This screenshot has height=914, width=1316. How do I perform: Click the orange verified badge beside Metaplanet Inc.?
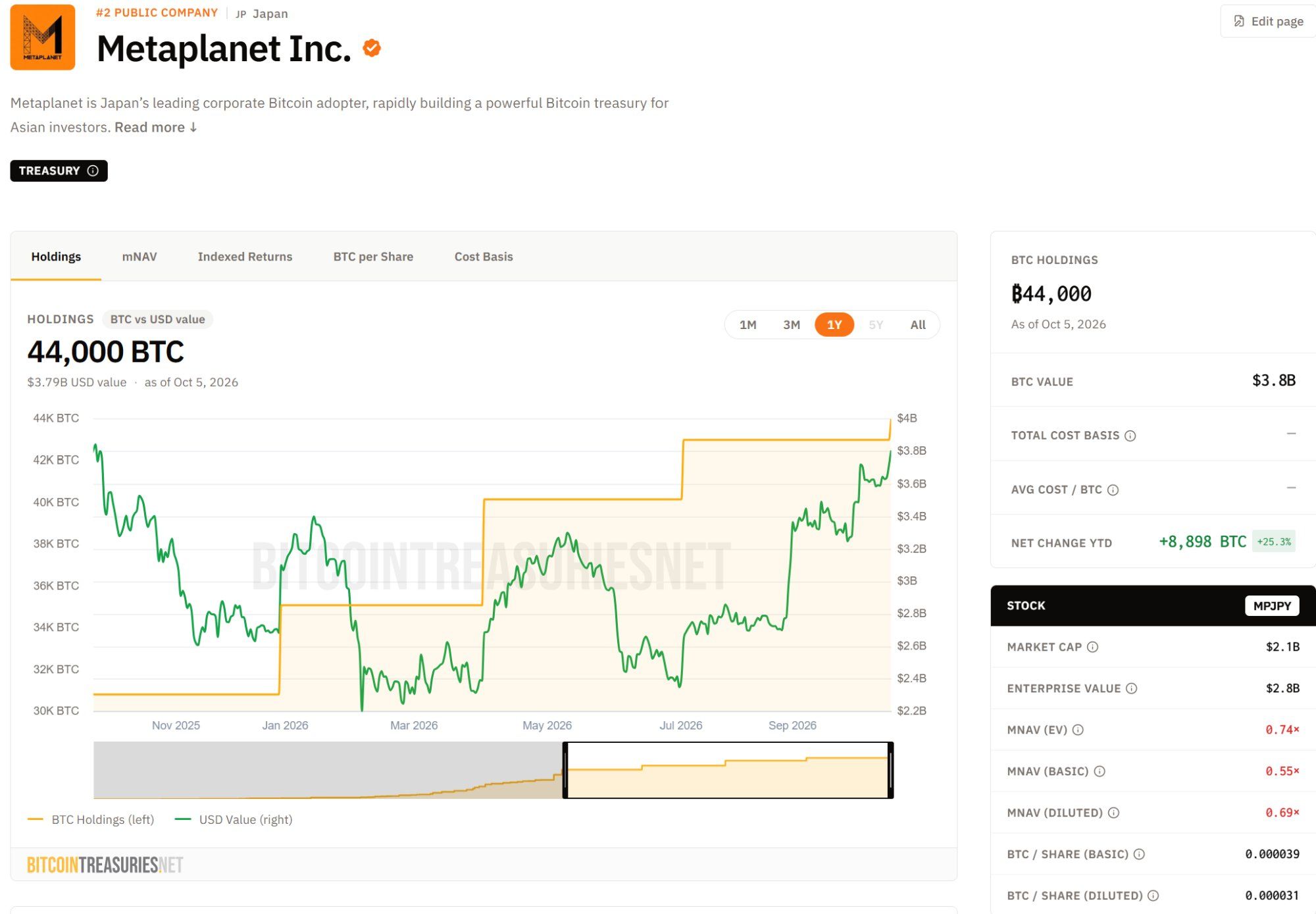point(372,48)
